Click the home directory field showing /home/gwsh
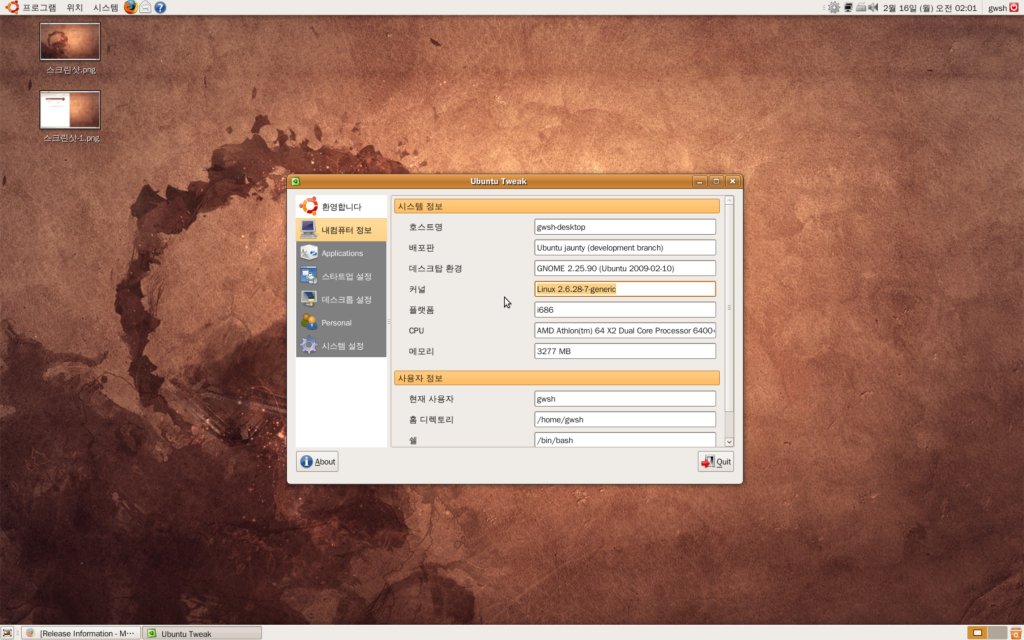1024x640 pixels. point(624,419)
